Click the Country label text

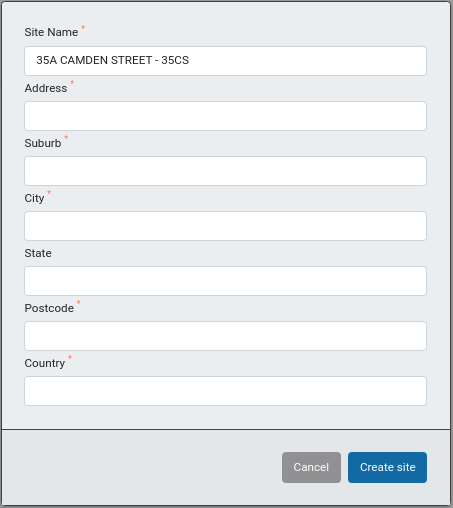pos(45,363)
